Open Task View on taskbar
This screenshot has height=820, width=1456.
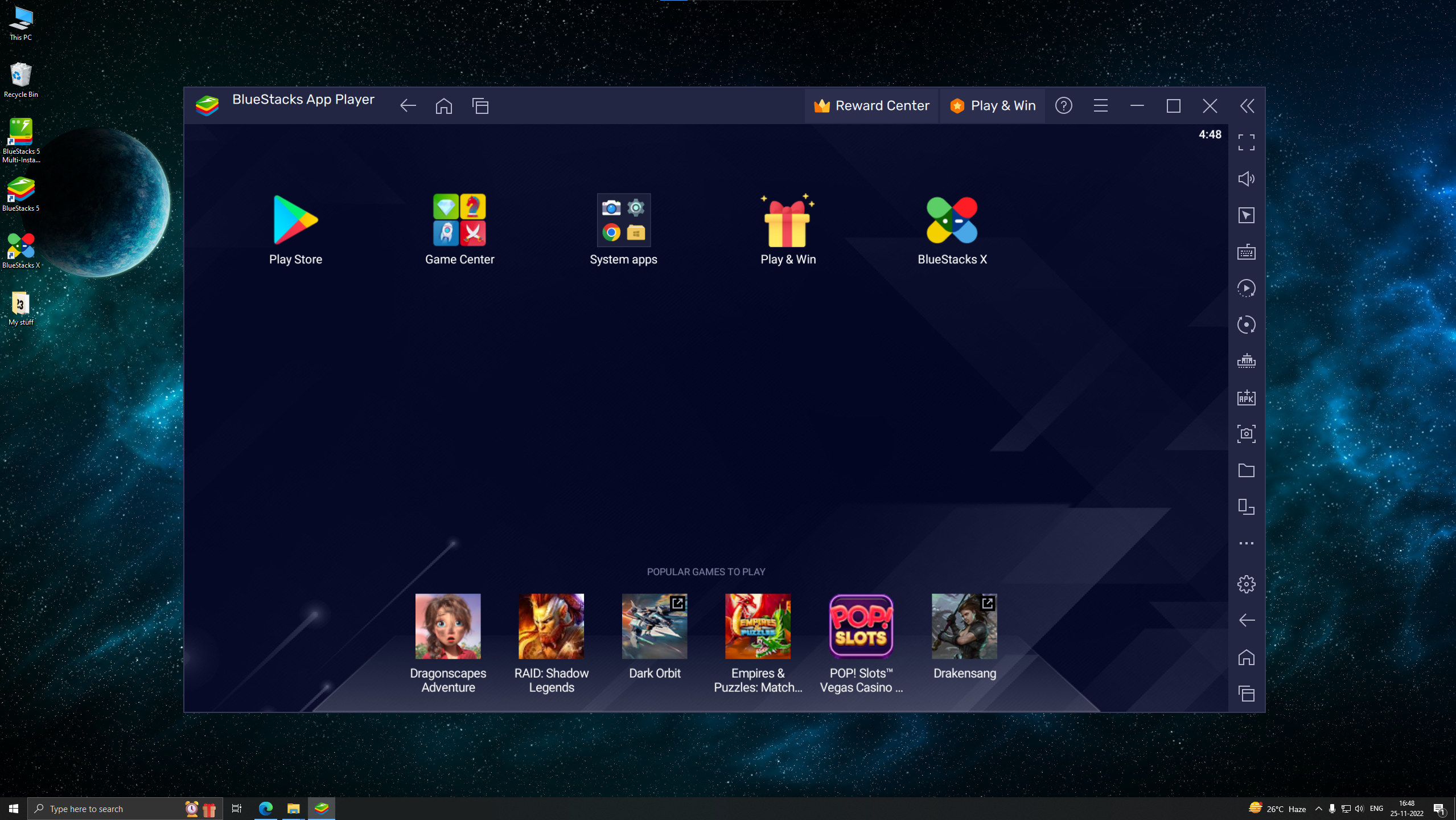pyautogui.click(x=237, y=809)
